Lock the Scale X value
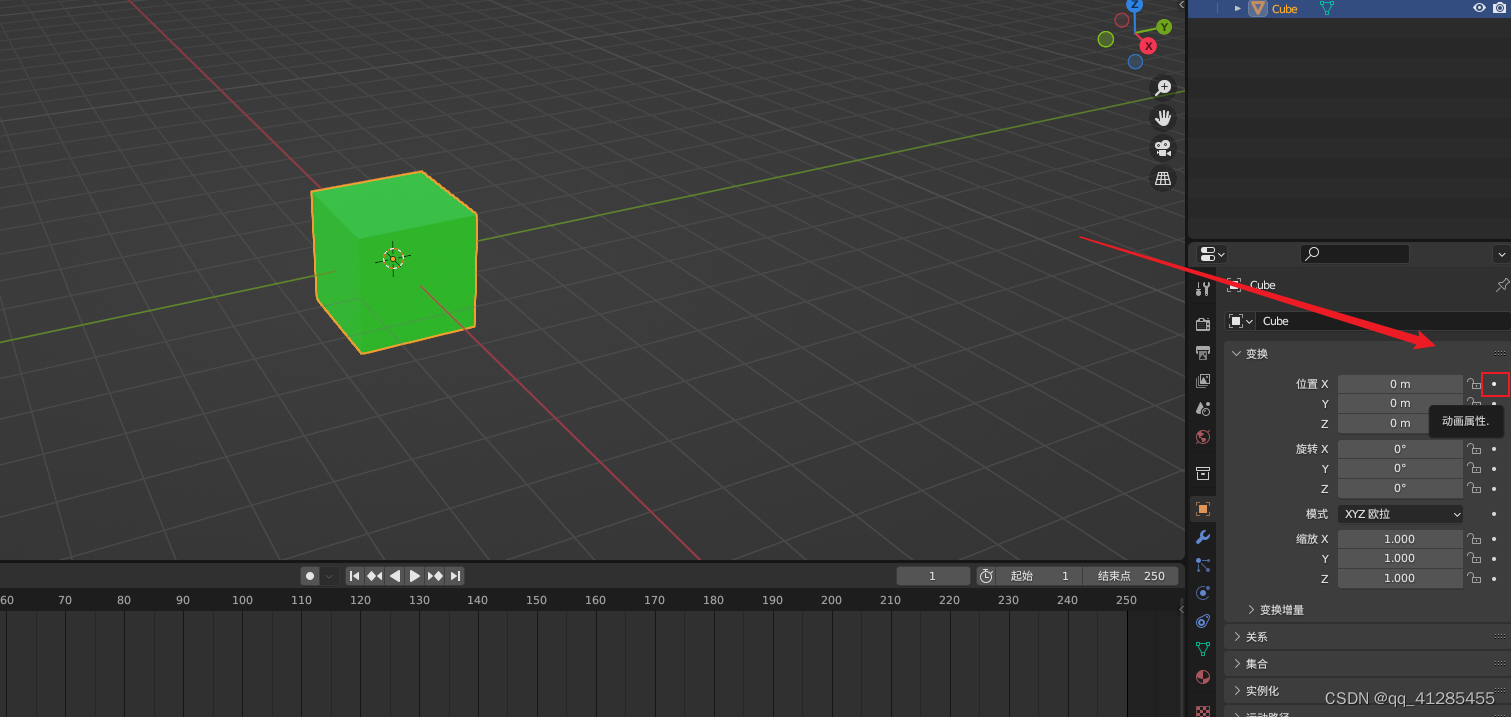Viewport: 1511px width, 717px height. [1474, 539]
